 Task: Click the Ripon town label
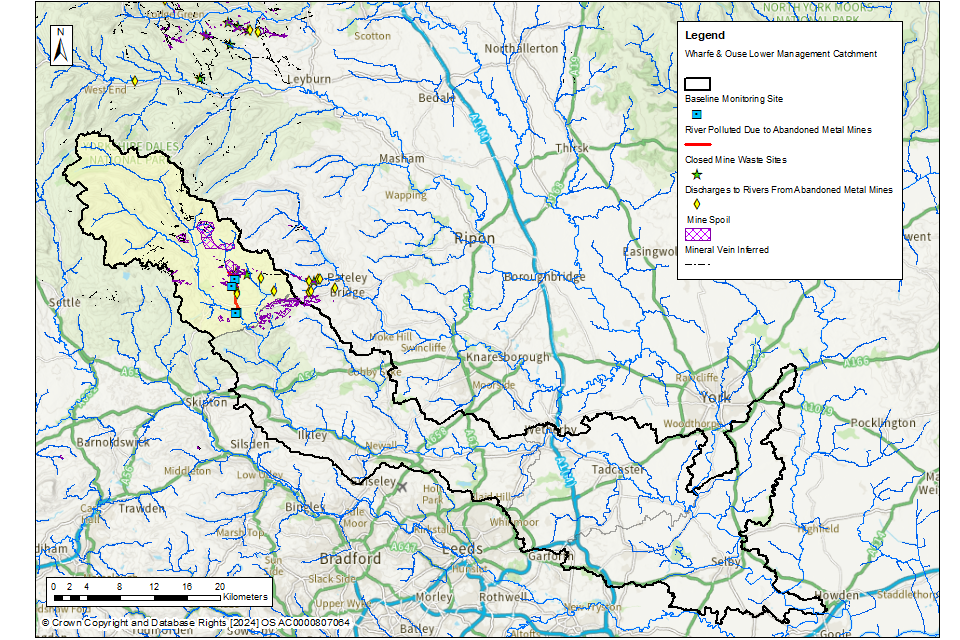click(x=468, y=238)
